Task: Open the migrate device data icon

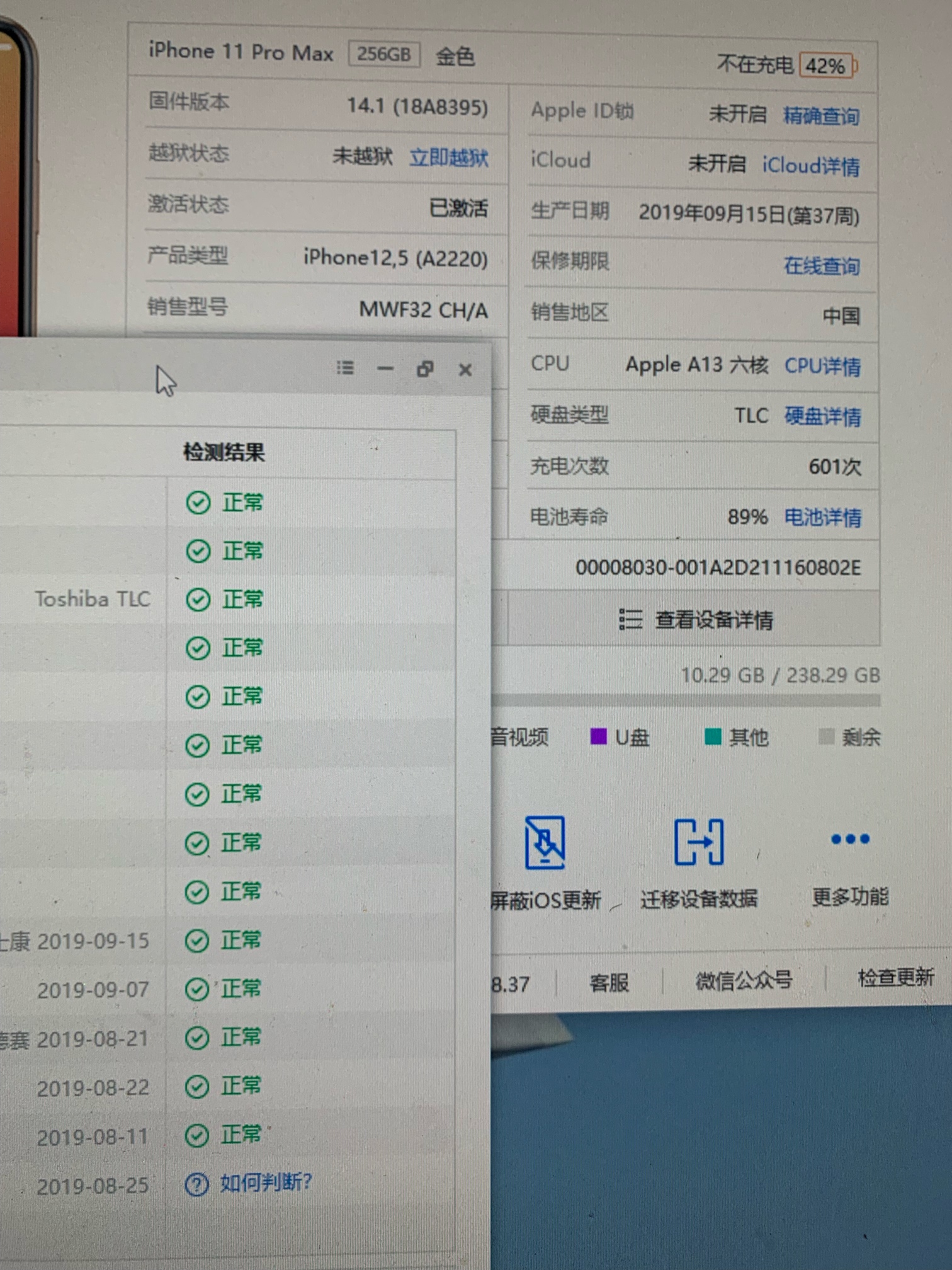Action: click(699, 842)
